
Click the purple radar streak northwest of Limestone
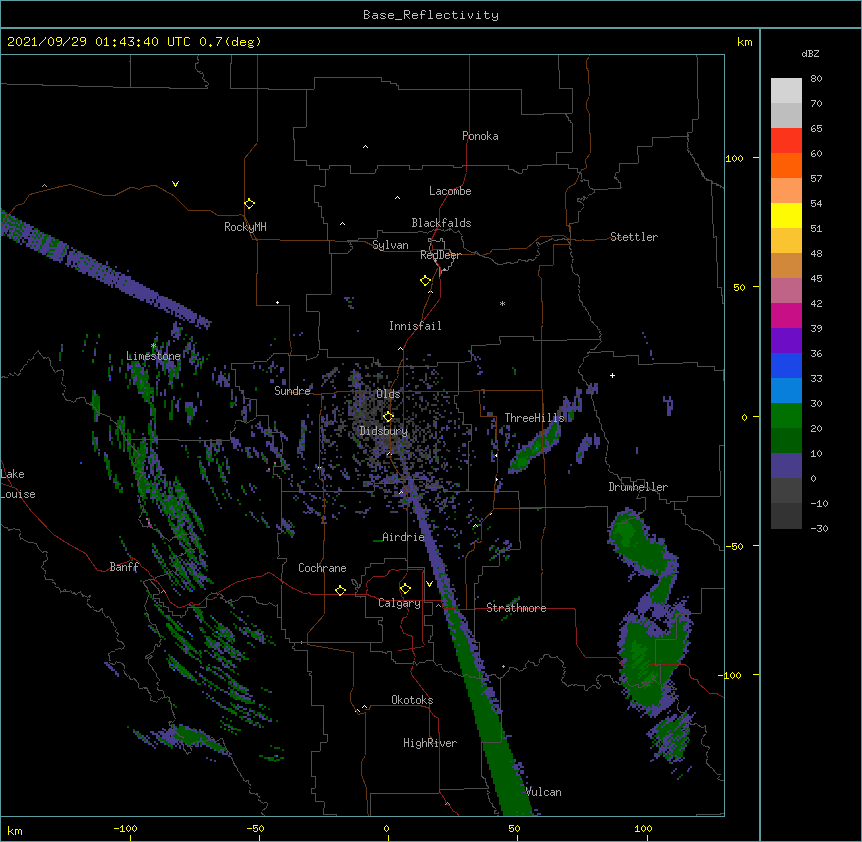pyautogui.click(x=104, y=270)
